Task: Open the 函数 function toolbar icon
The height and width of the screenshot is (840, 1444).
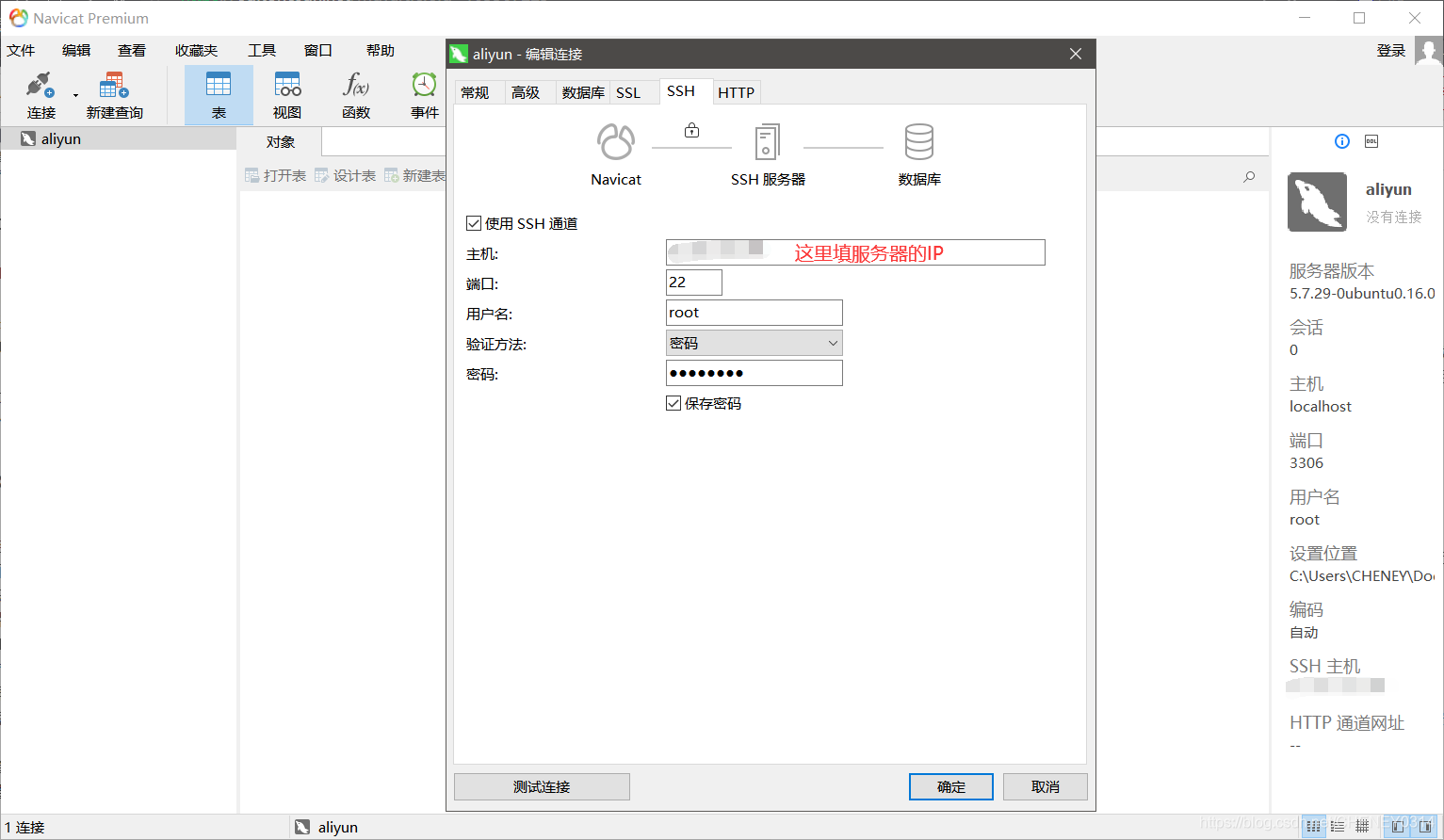Action: coord(356,94)
